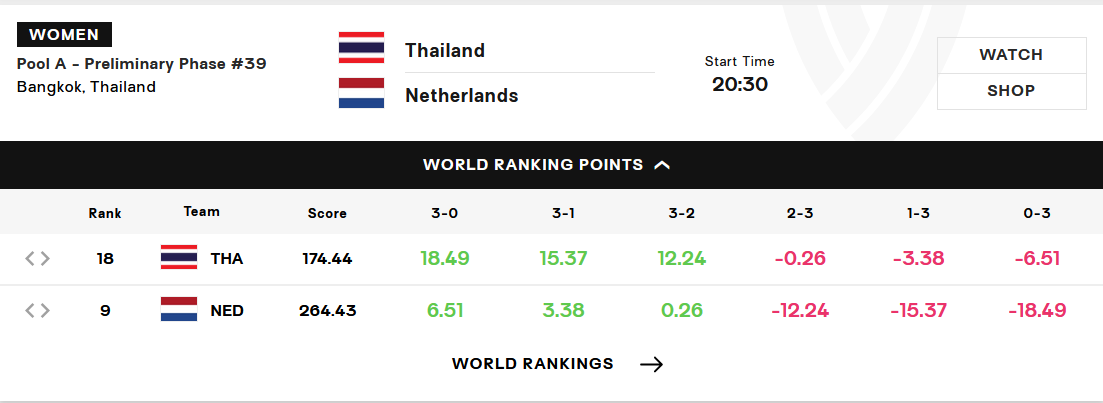
Task: Click the Start Time 20:30 display
Action: 739,74
